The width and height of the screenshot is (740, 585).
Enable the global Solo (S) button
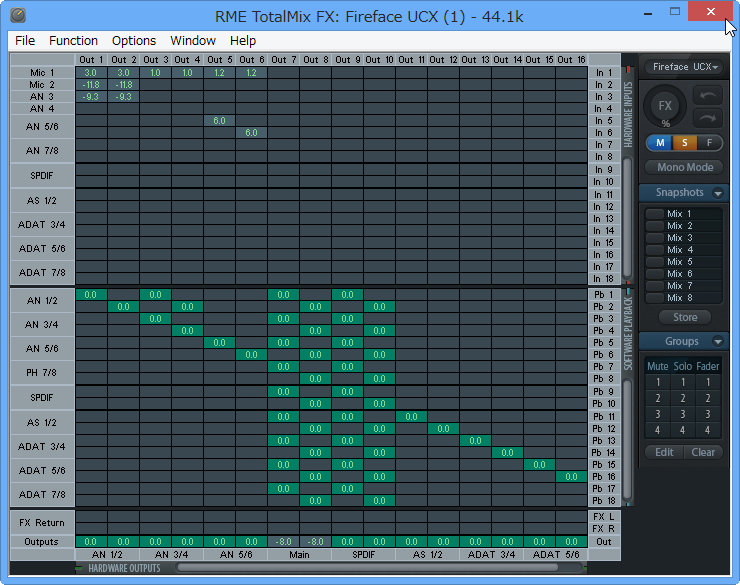click(x=684, y=143)
